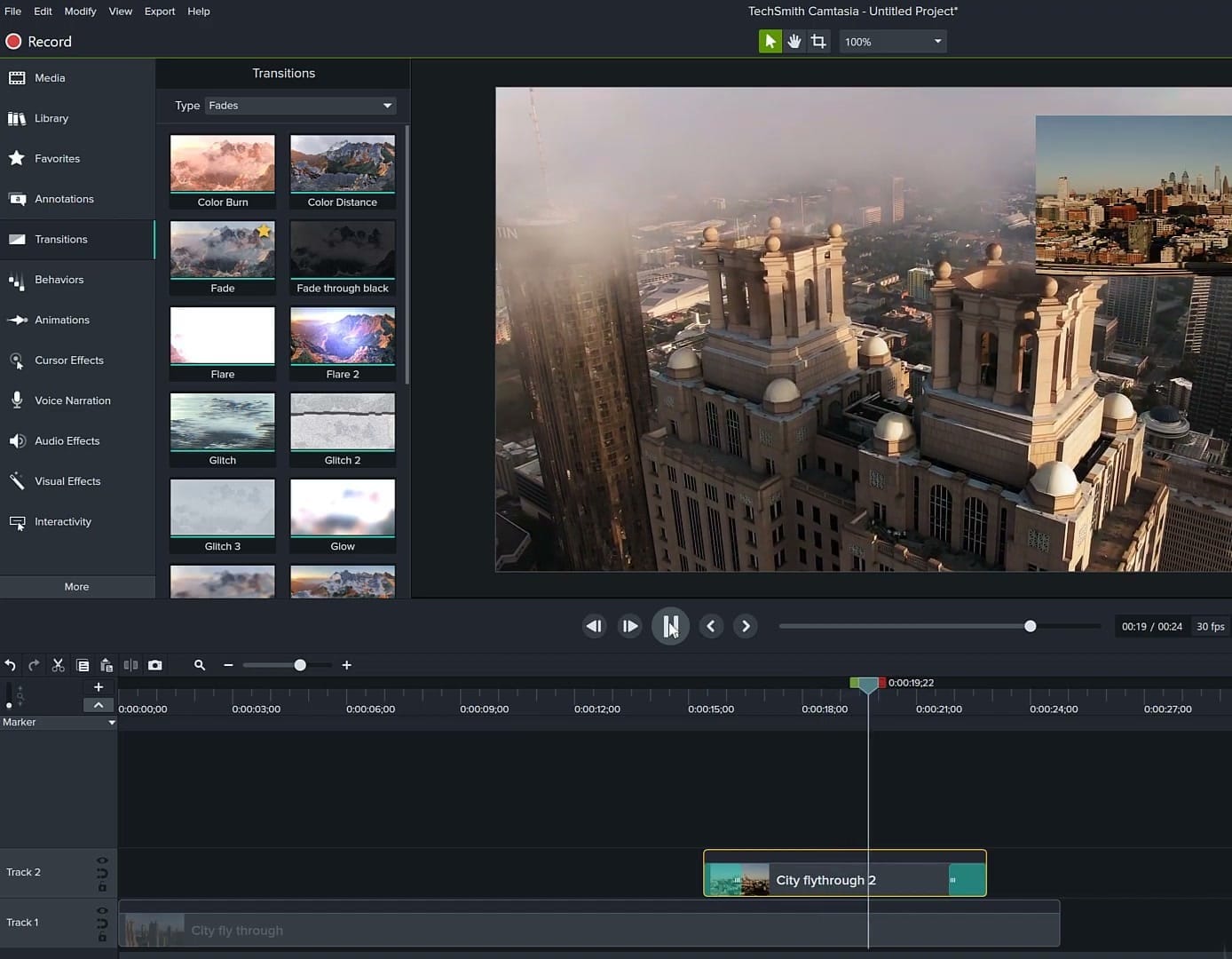Capture a frame with the camera icon
Viewport: 1232px width, 959px height.
click(x=155, y=664)
